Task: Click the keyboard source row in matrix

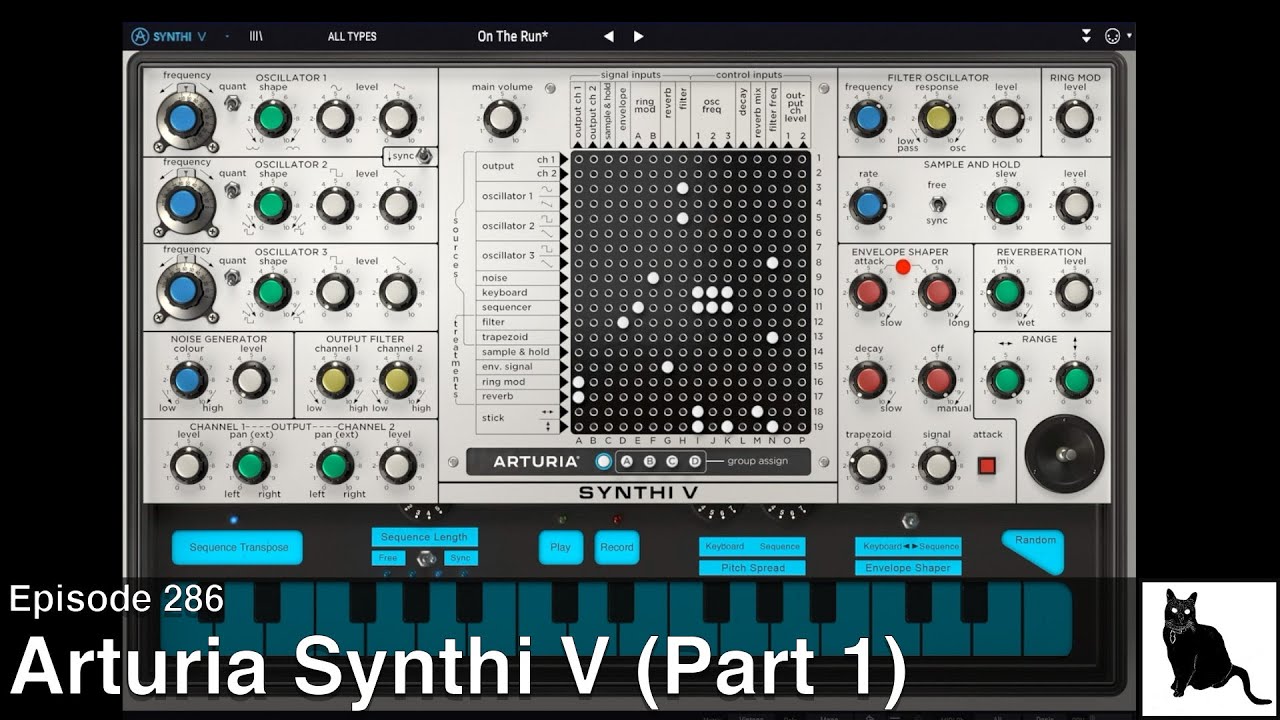Action: 518,292
